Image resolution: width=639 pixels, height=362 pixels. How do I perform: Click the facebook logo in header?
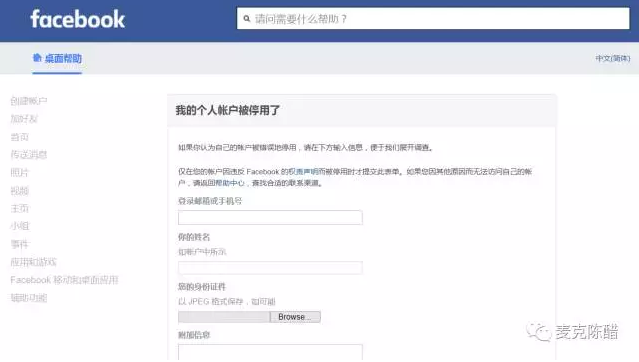(77, 19)
